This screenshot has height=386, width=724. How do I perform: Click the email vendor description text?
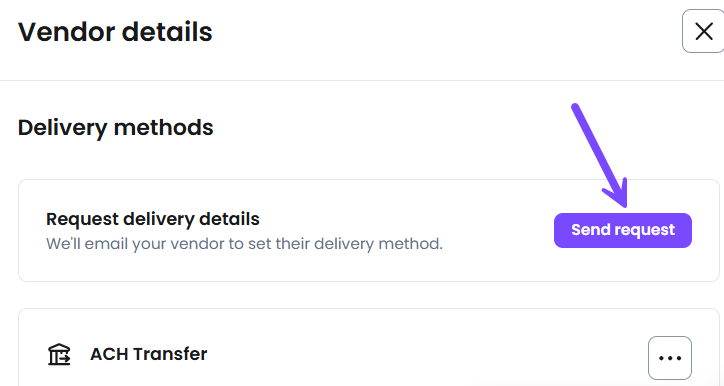coord(244,243)
